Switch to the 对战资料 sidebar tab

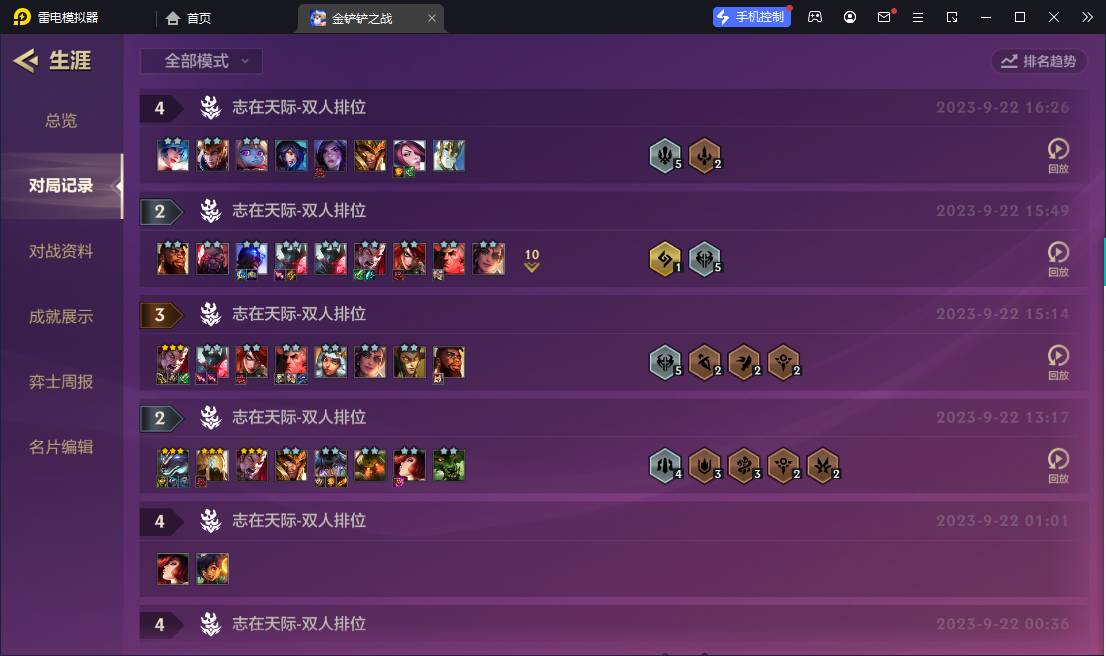click(61, 251)
